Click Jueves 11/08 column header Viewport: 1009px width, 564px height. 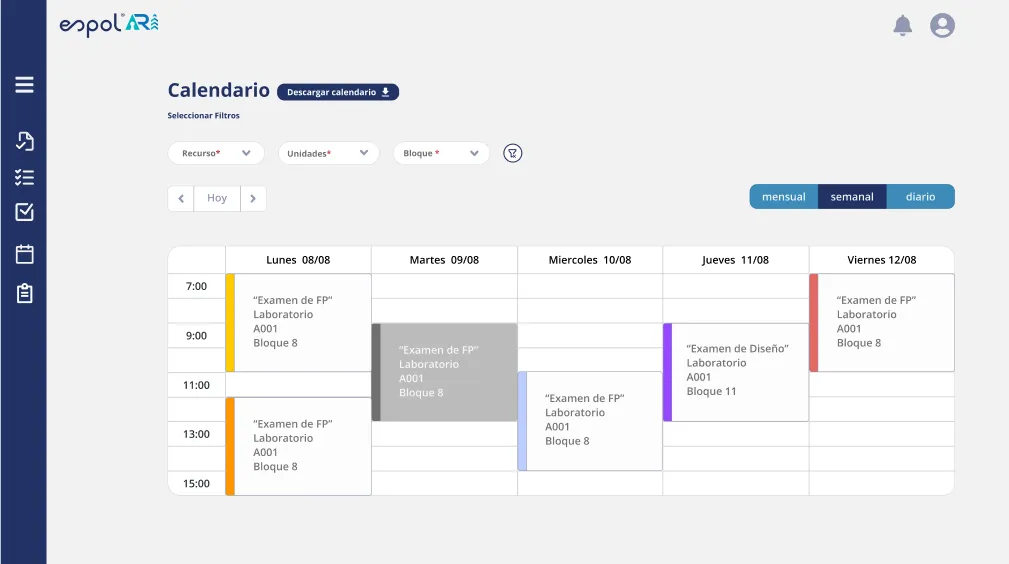click(736, 260)
